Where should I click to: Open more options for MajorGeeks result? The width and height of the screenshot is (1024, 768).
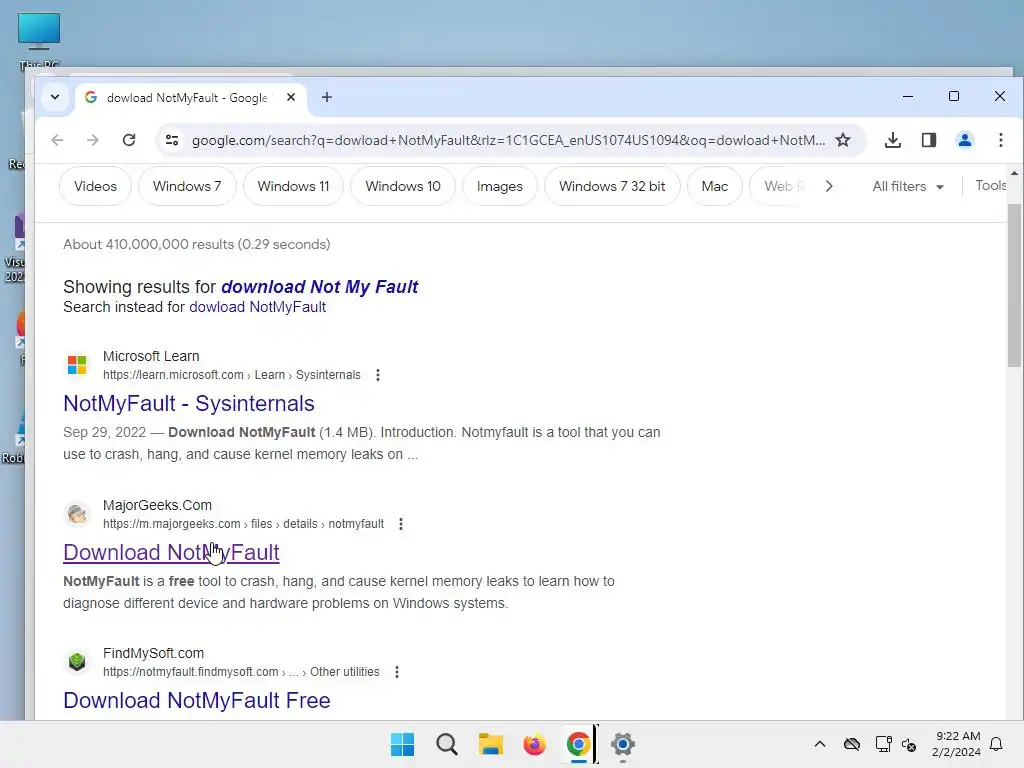(x=401, y=524)
